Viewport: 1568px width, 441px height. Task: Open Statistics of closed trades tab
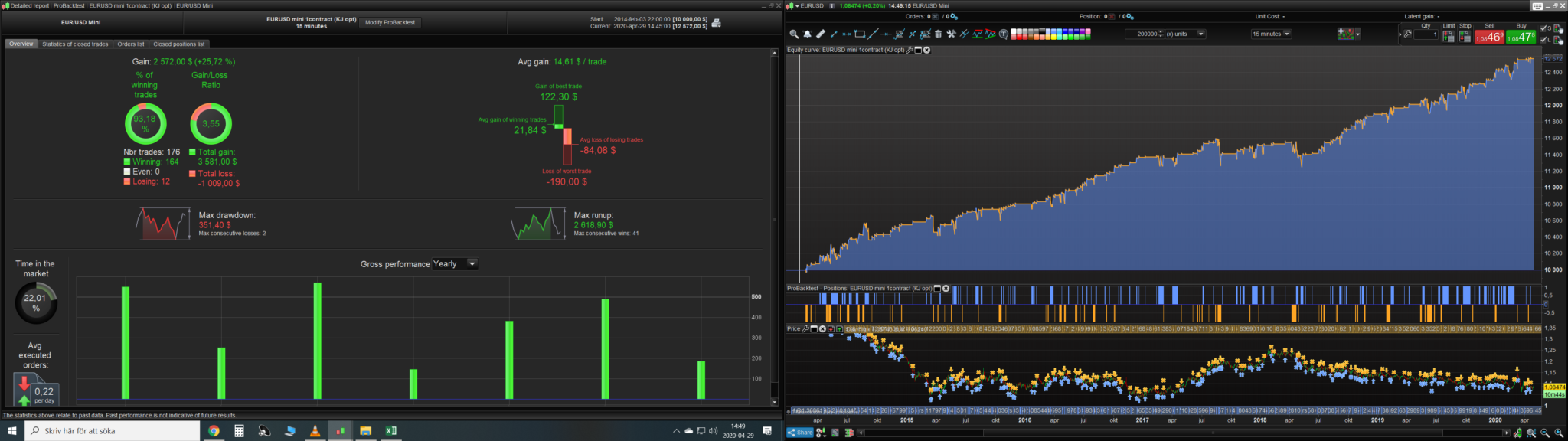75,44
